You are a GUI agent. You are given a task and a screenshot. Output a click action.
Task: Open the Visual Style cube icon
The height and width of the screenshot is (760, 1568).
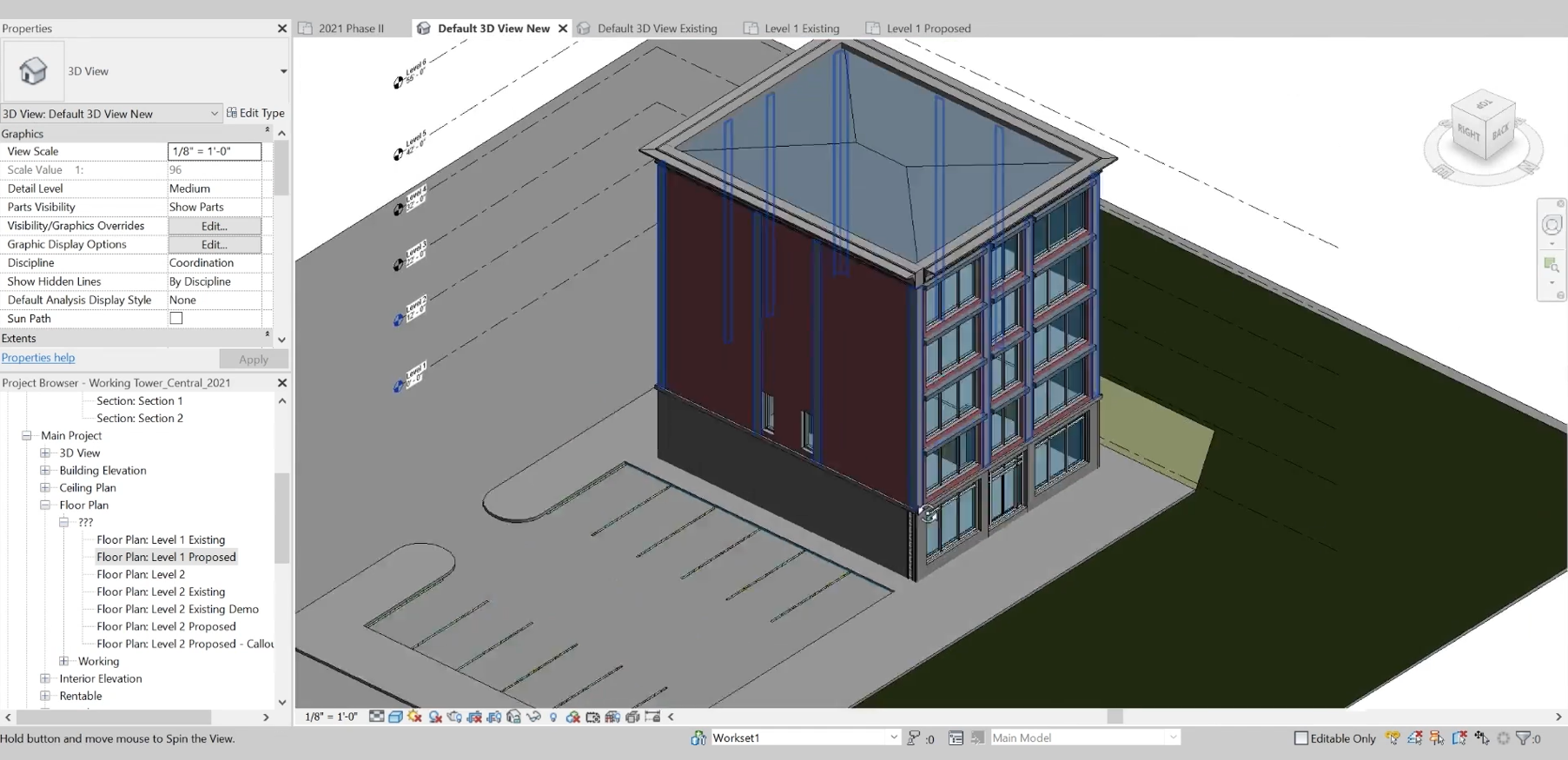[x=395, y=717]
